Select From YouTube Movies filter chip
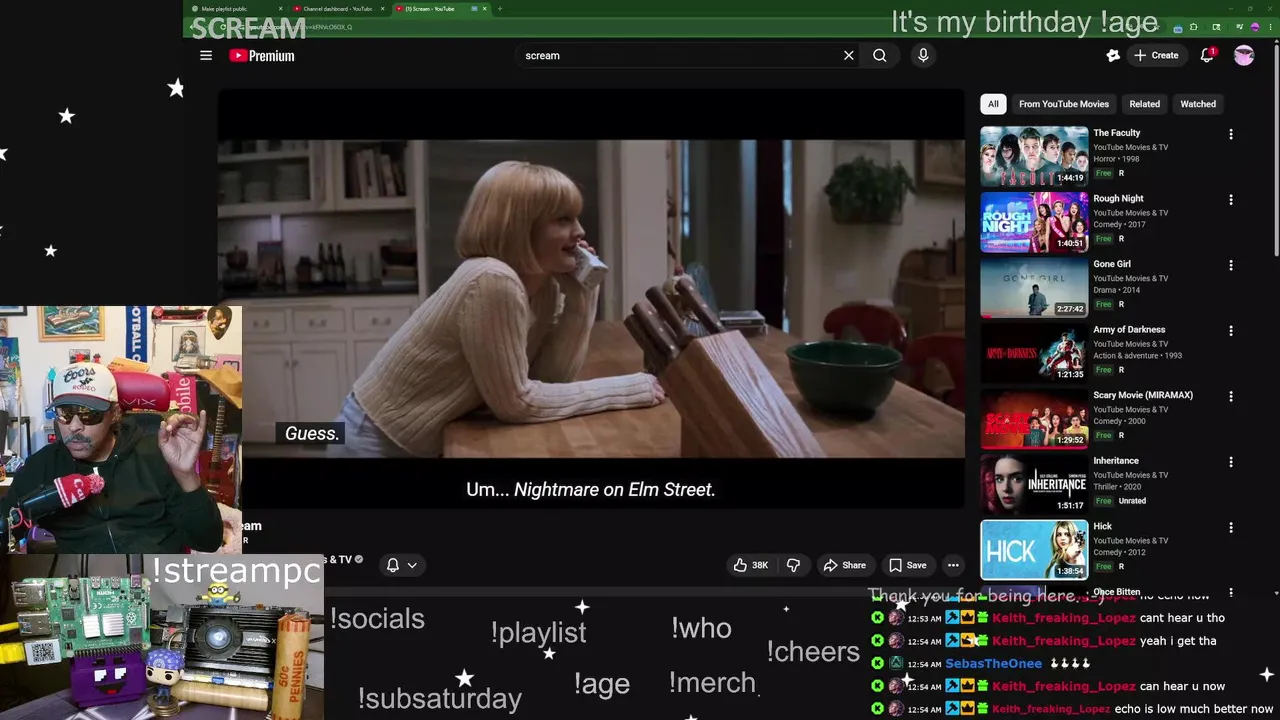The width and height of the screenshot is (1280, 720). (x=1064, y=104)
